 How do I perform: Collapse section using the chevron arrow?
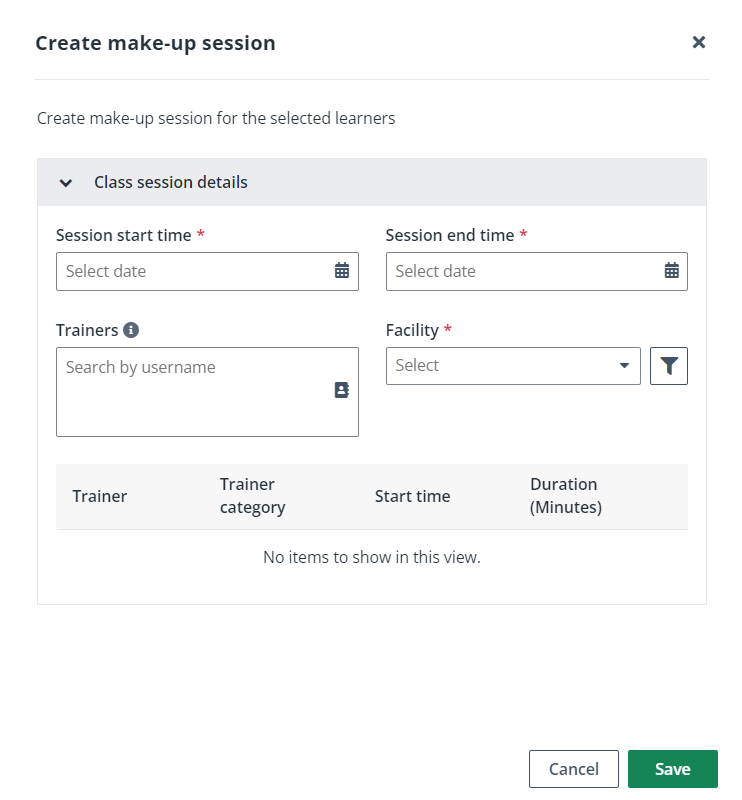coord(66,183)
